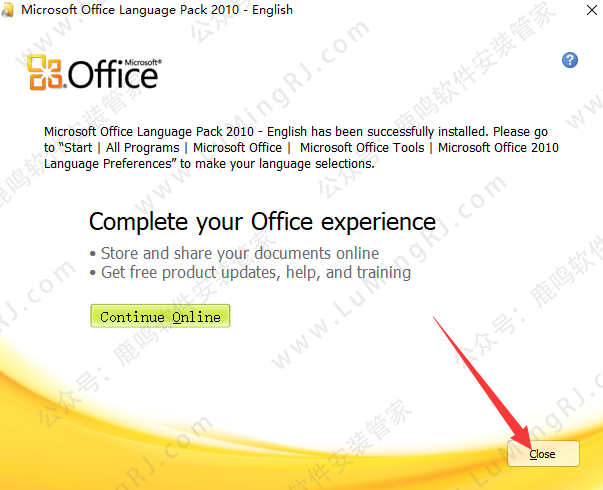Viewport: 603px width, 490px height.
Task: Click 'Store and share your documents online' text
Action: click(240, 253)
